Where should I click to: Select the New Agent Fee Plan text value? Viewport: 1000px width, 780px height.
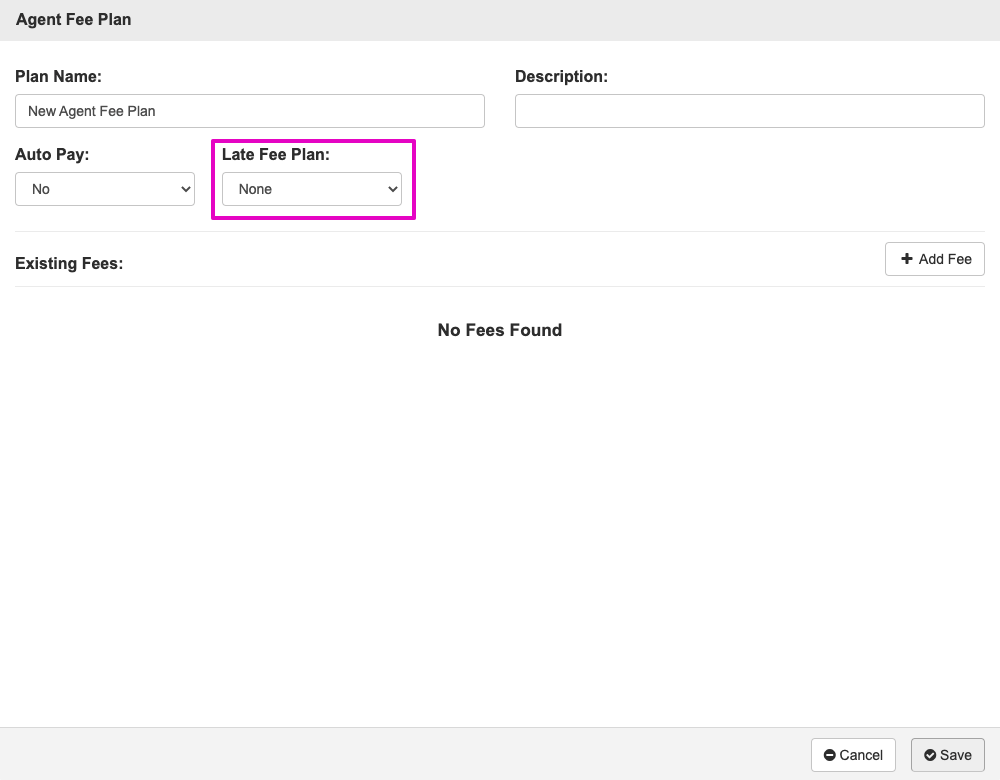point(92,111)
